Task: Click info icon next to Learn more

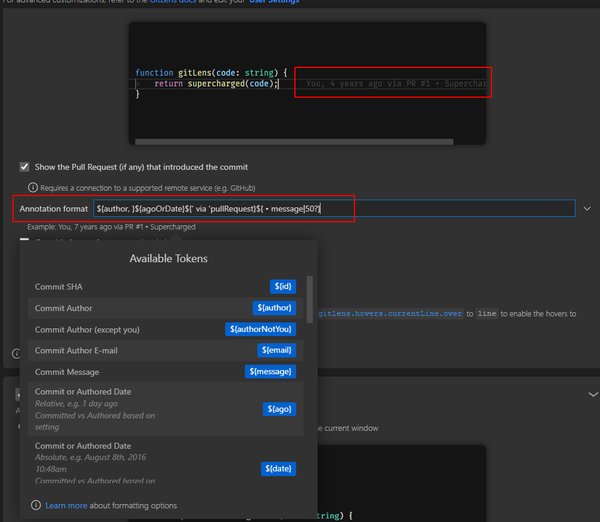Action: tap(36, 505)
